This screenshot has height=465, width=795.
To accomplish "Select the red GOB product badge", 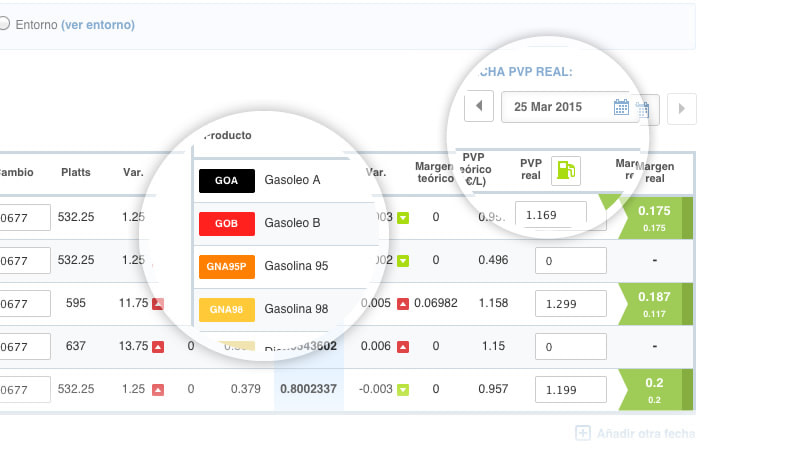I will [225, 223].
